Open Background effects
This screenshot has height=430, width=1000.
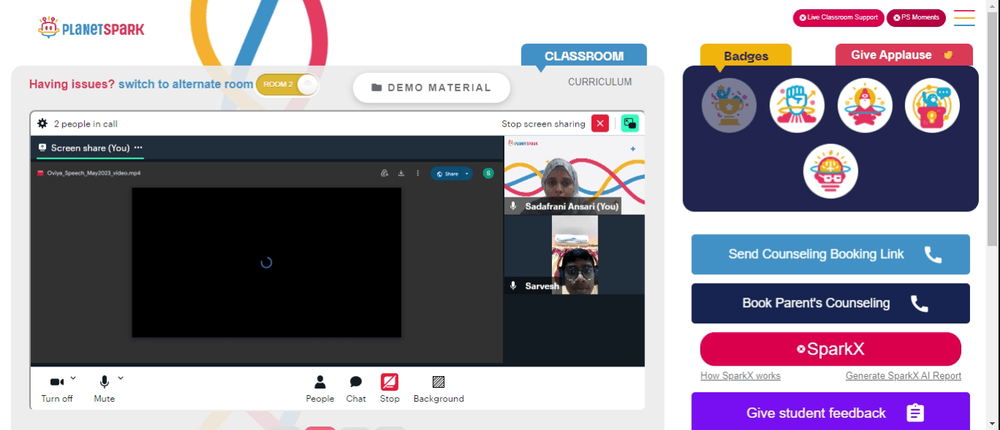point(439,389)
